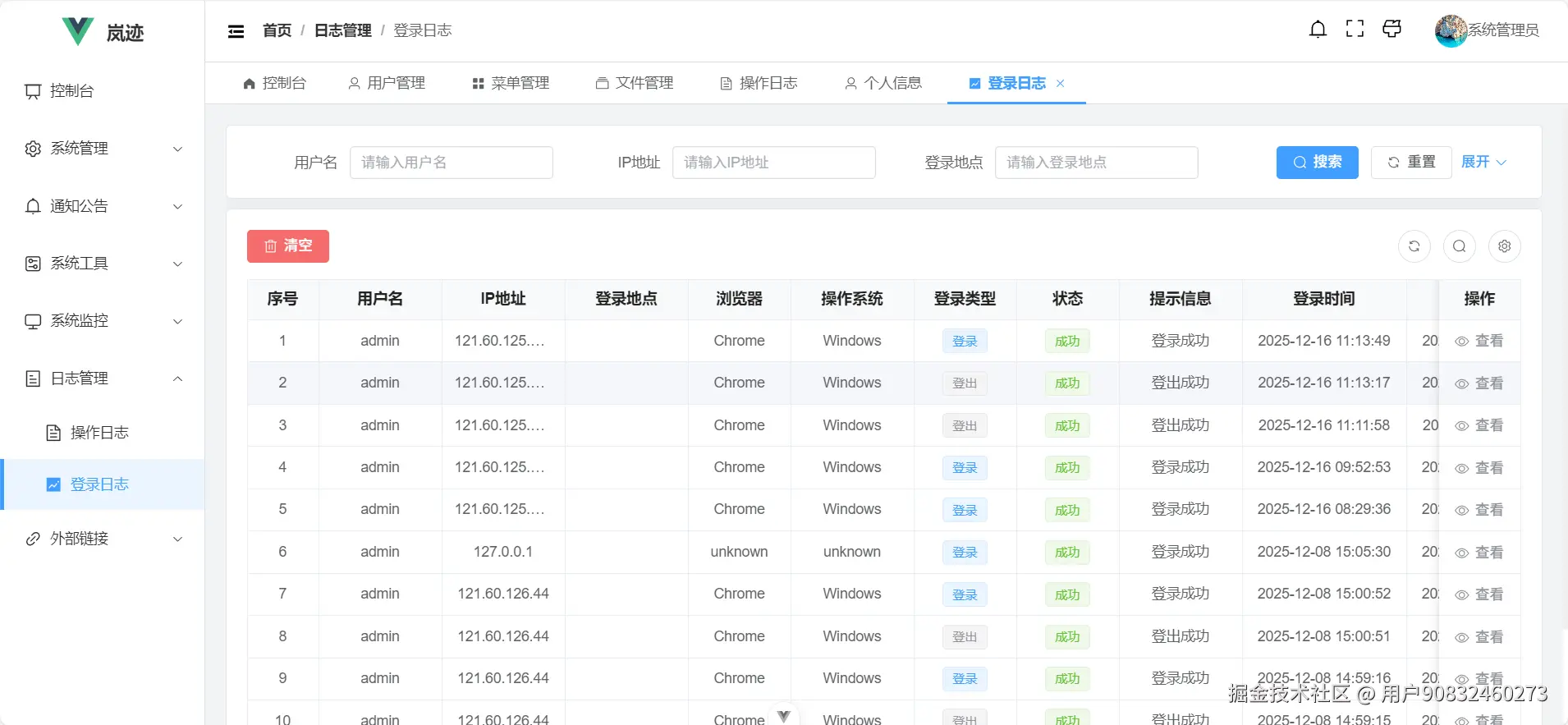Viewport: 1568px width, 725px height.
Task: View details of row 1 via 查看
Action: [1479, 341]
